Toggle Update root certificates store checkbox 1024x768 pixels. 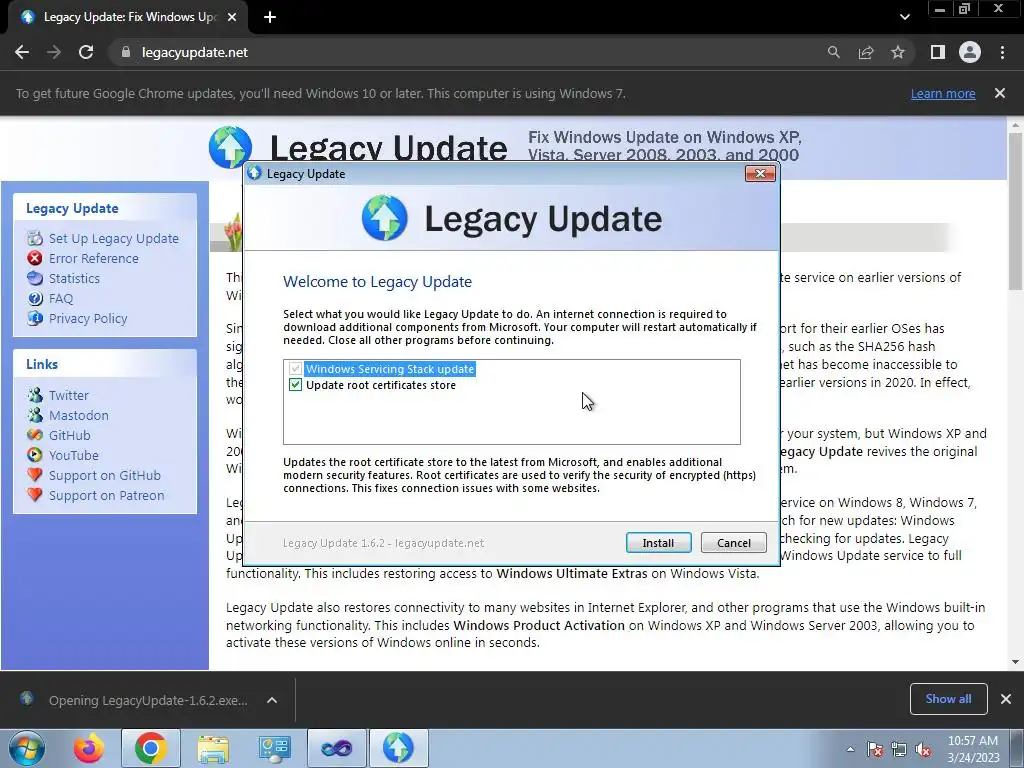click(295, 385)
